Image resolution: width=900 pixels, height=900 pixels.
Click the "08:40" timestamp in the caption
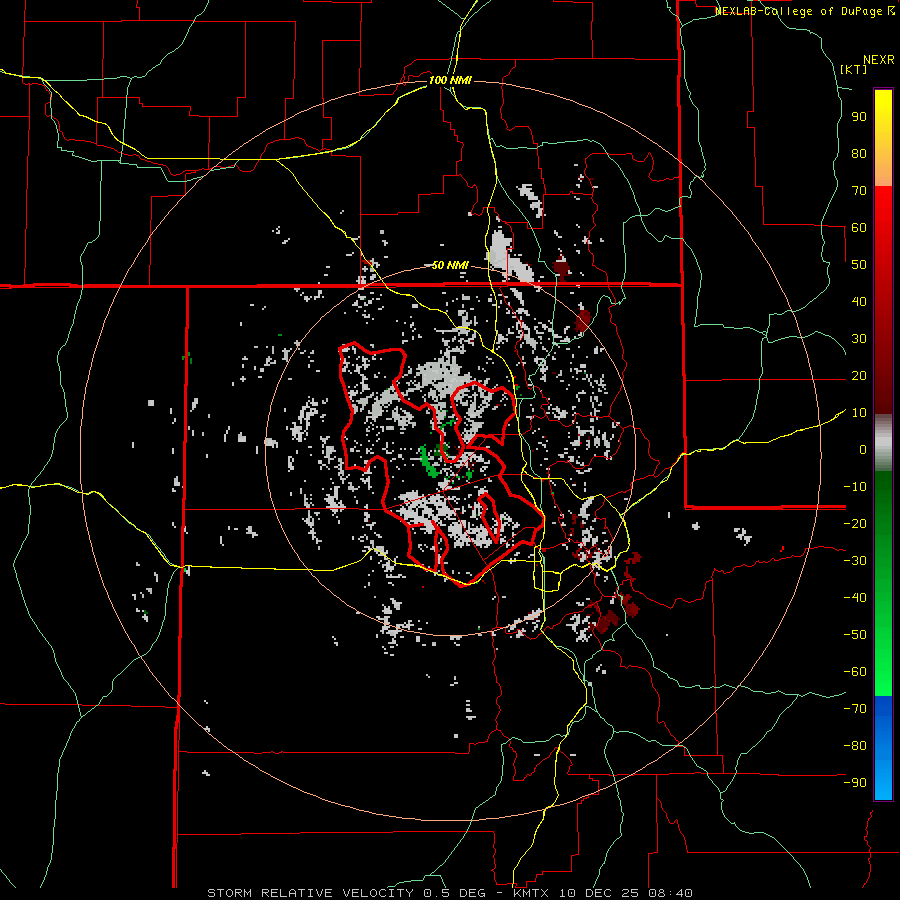pyautogui.click(x=672, y=892)
